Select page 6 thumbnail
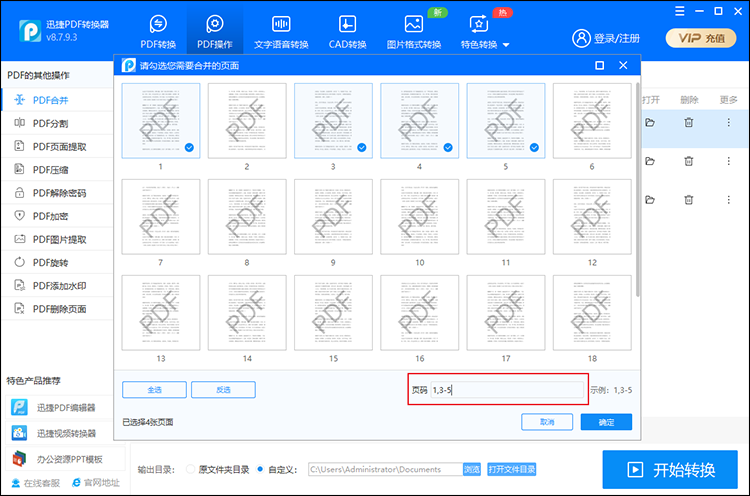 point(592,121)
